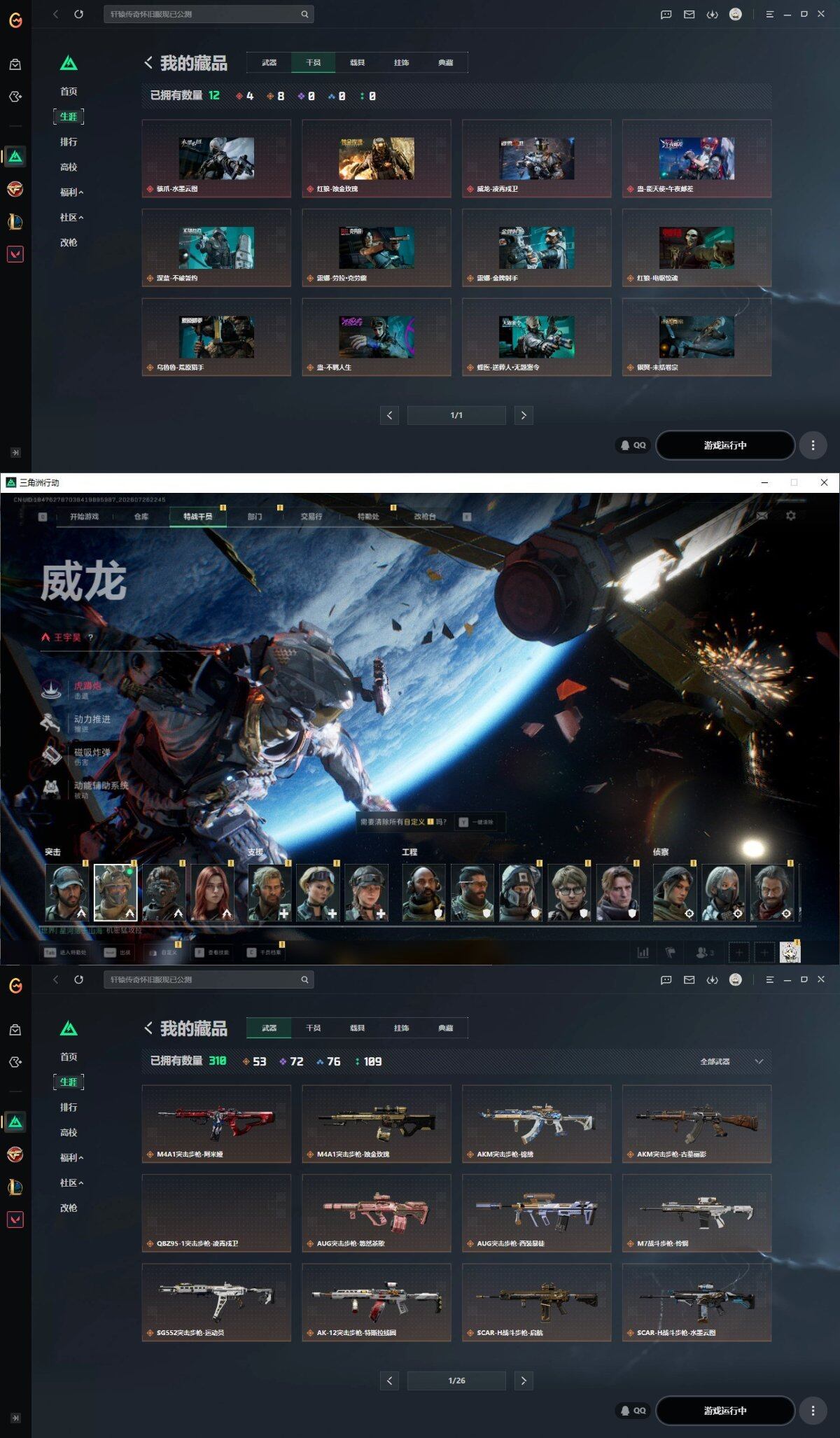Image resolution: width=840 pixels, height=1438 pixels.
Task: Open the hamburger menu in the weapons collection window
Action: (769, 979)
